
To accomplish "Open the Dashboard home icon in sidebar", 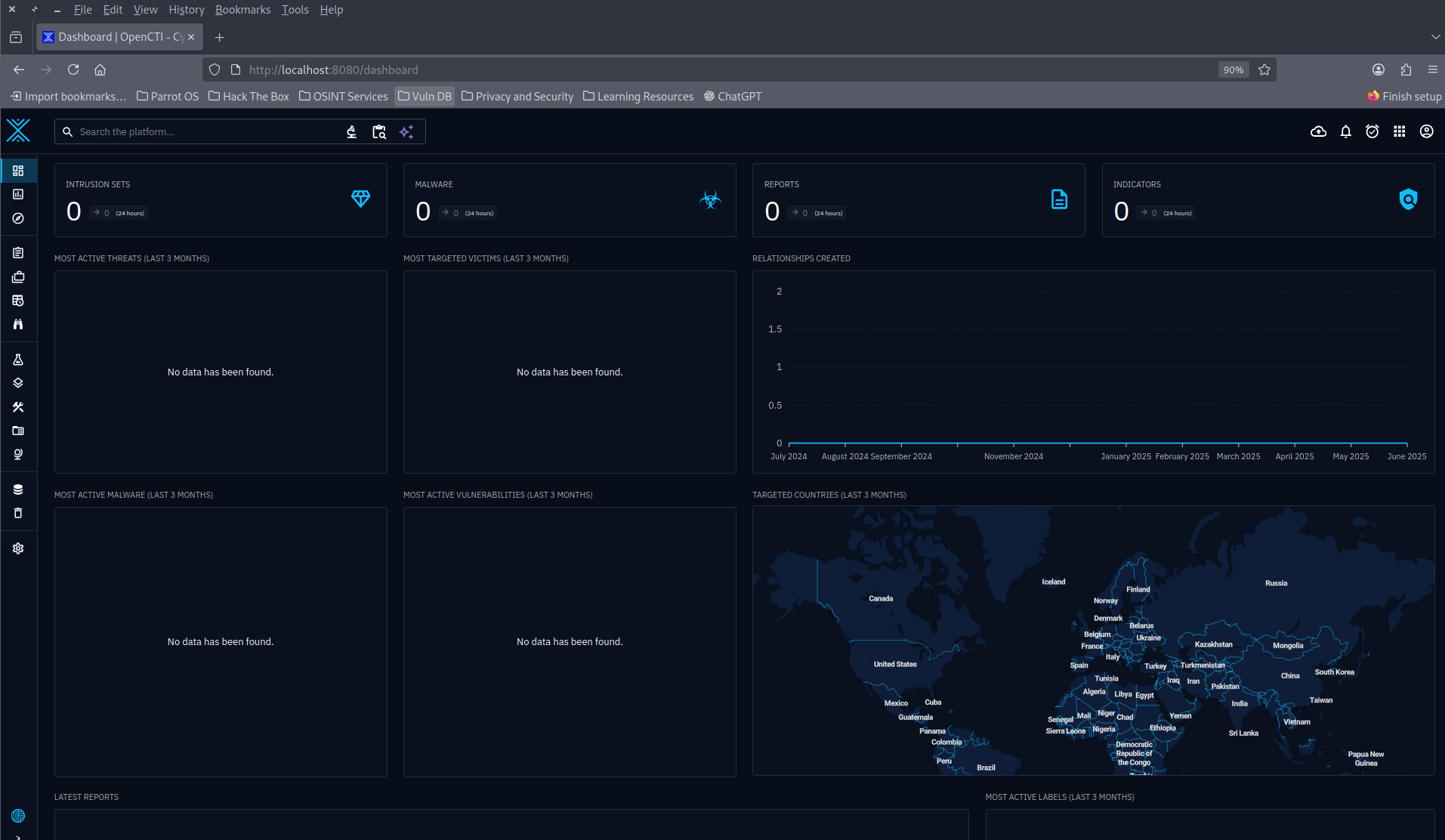I will point(18,170).
